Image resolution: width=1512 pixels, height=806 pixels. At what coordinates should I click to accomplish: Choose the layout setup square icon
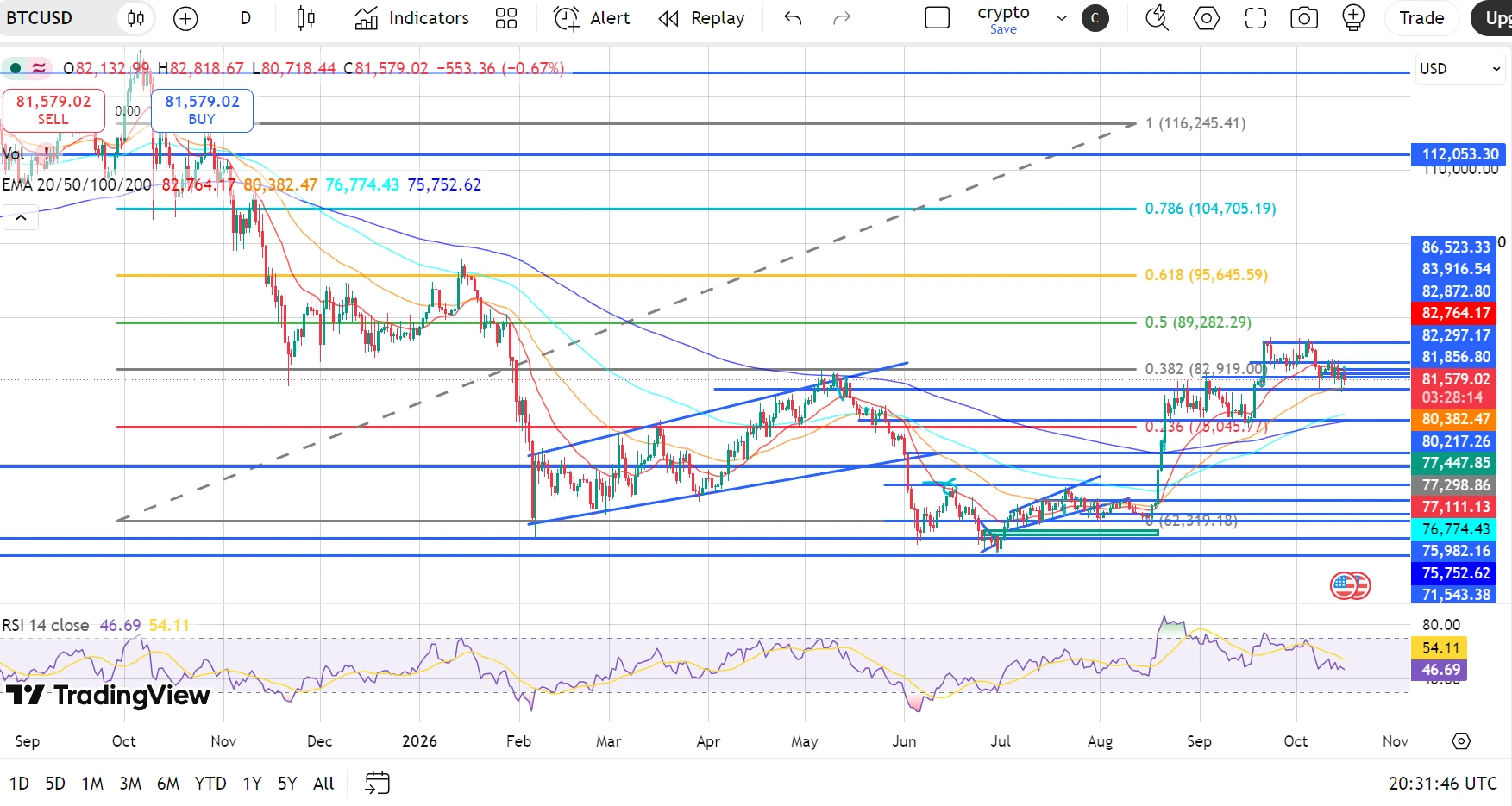937,18
